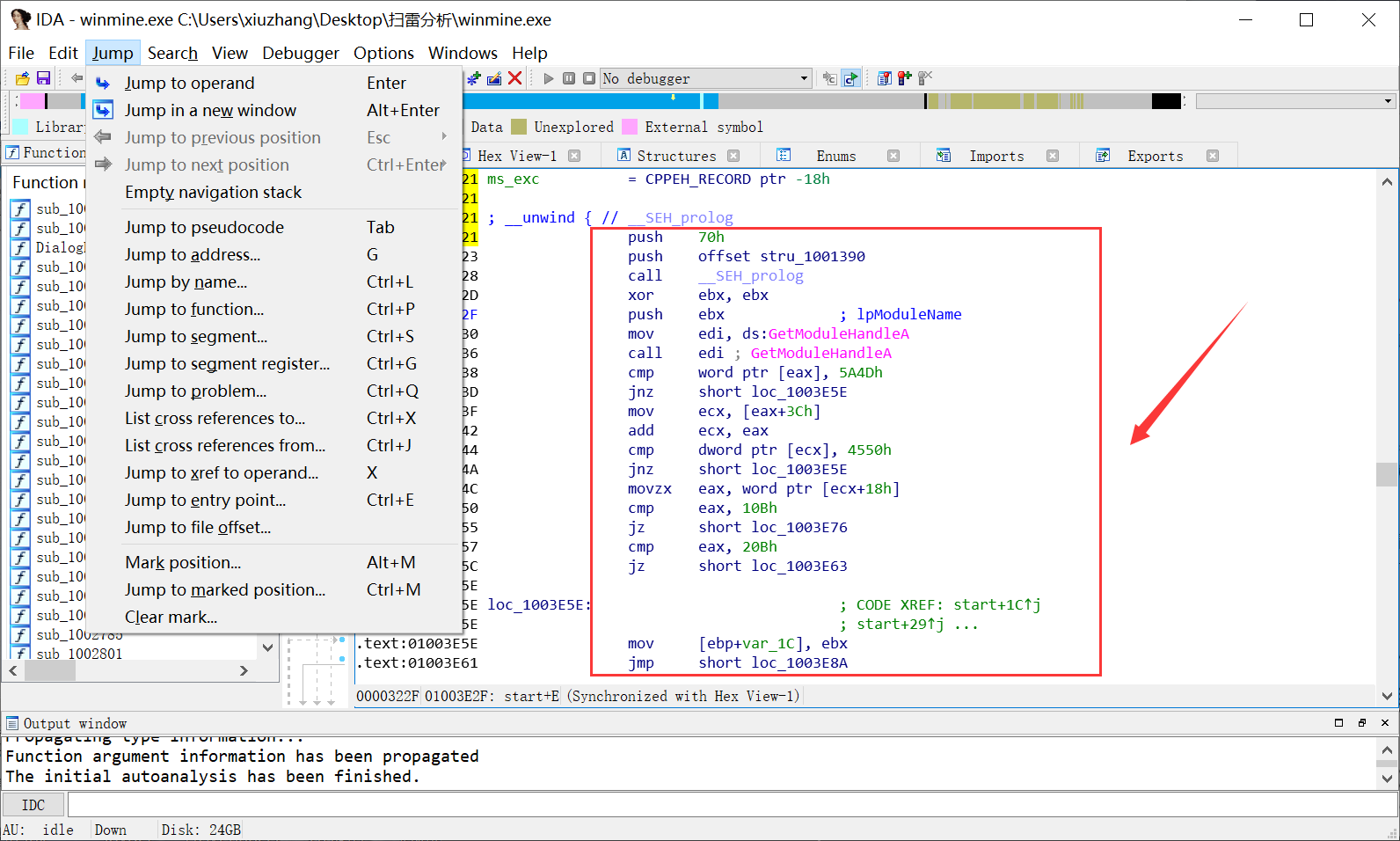1400x841 pixels.
Task: Choose Jump to address... entry
Action: (x=274, y=254)
